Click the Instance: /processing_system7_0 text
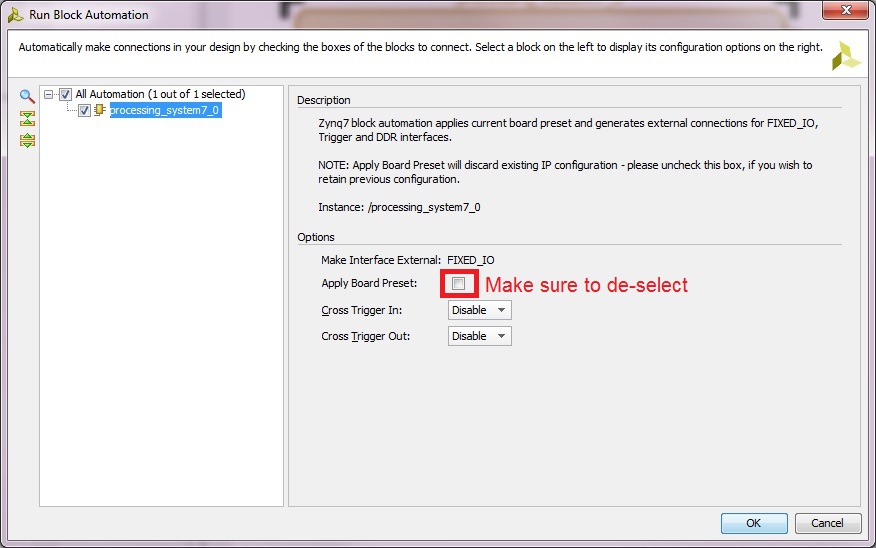The width and height of the screenshot is (876, 548). click(399, 207)
